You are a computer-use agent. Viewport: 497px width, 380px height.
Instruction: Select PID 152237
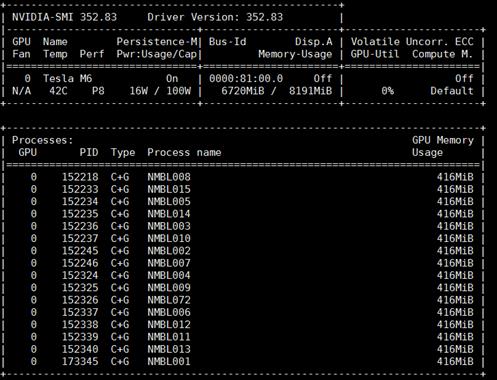tap(80, 239)
